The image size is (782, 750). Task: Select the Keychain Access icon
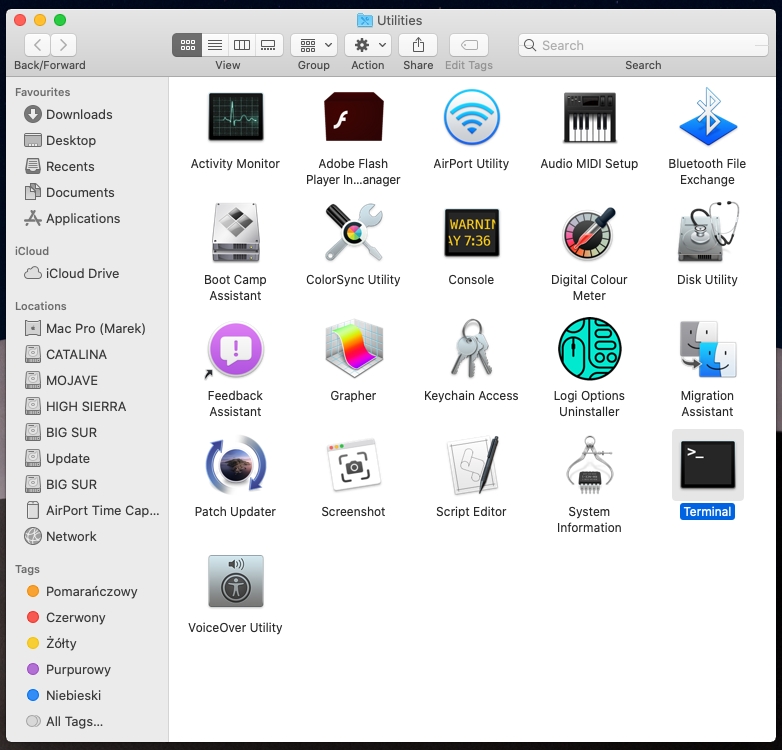471,348
